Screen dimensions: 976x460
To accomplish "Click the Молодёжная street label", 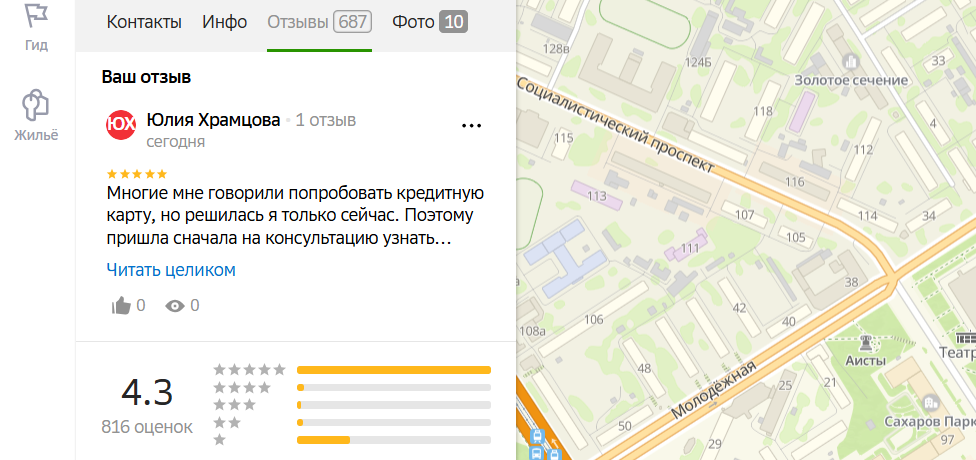I will click(715, 391).
